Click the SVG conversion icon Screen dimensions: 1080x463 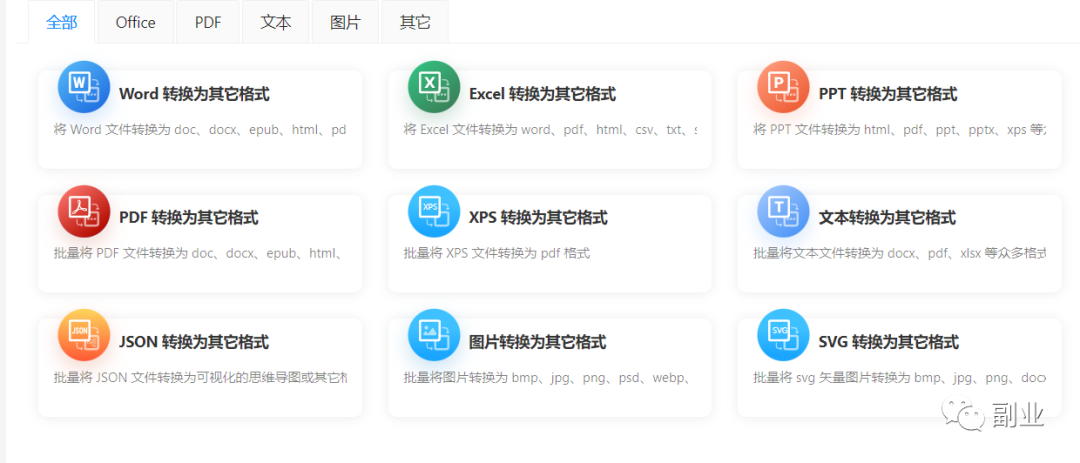[783, 335]
